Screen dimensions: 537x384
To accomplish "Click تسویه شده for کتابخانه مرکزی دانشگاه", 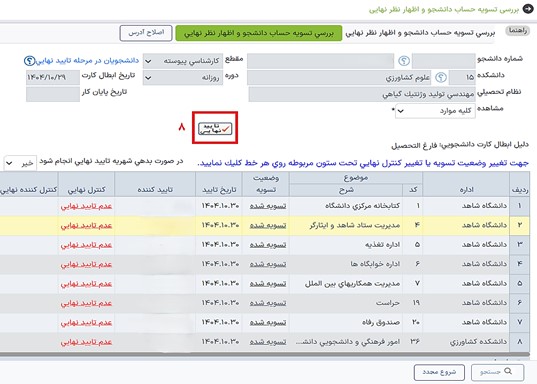I will (268, 206).
